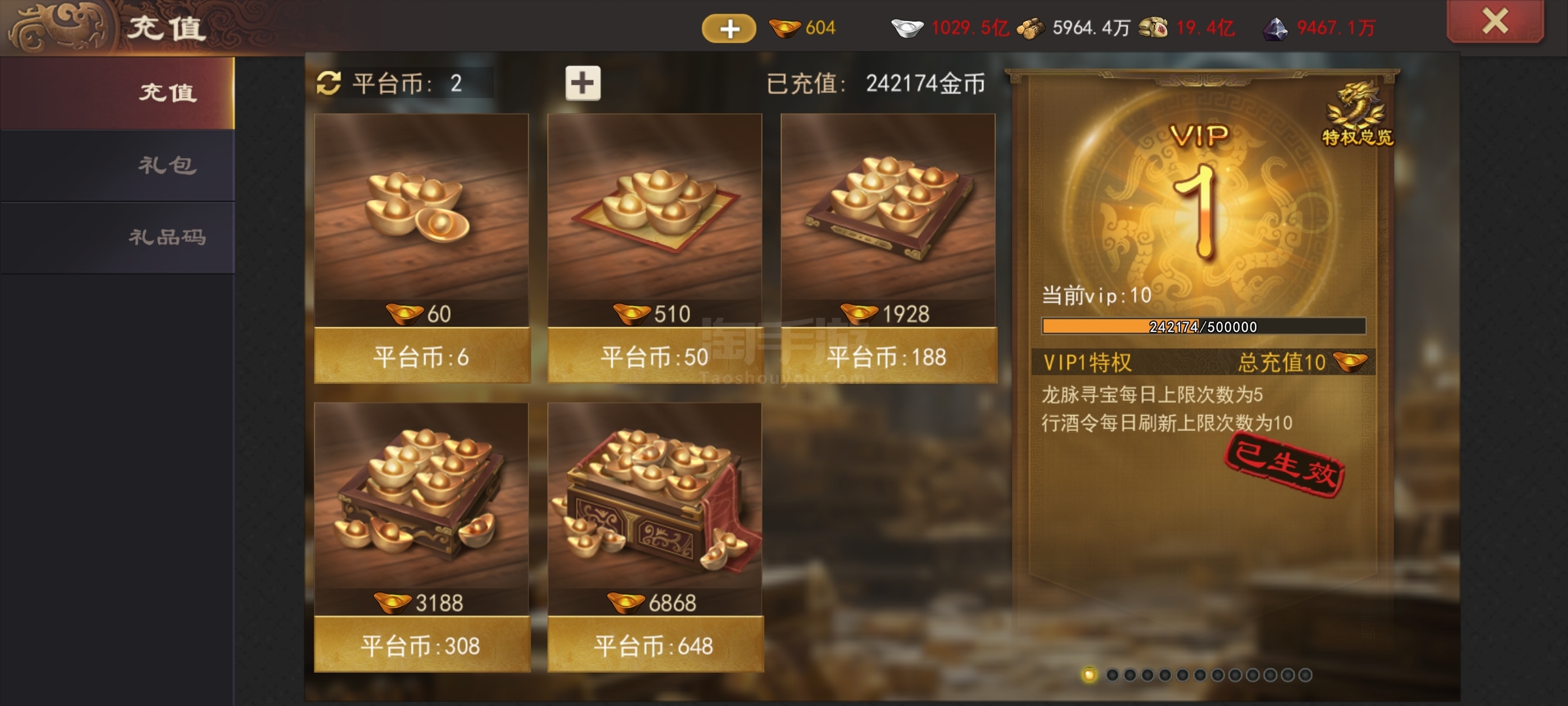This screenshot has width=1568, height=706.
Task: Select the second VIP page dot
Action: (1113, 675)
